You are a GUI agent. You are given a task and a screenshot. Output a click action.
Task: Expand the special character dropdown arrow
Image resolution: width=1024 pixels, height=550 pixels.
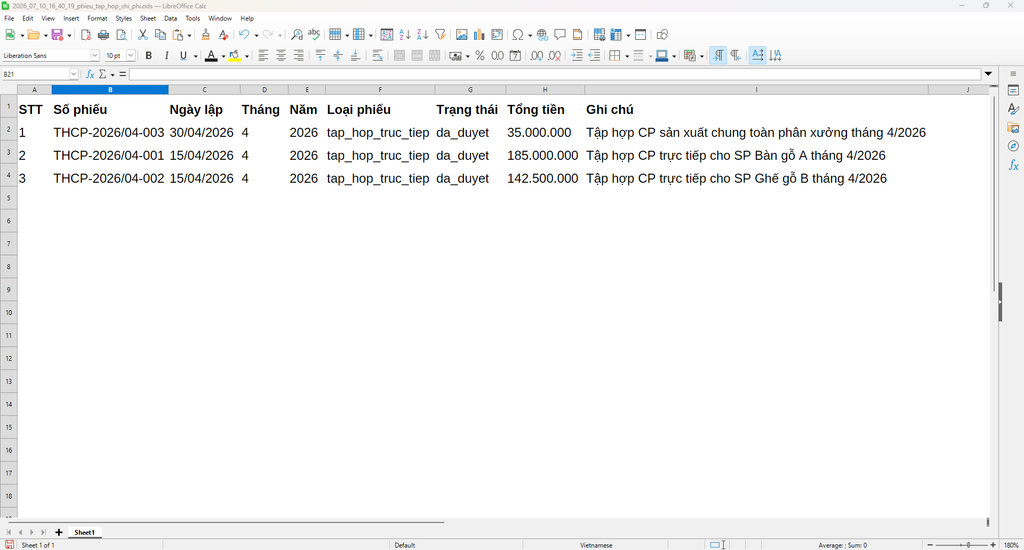point(529,35)
